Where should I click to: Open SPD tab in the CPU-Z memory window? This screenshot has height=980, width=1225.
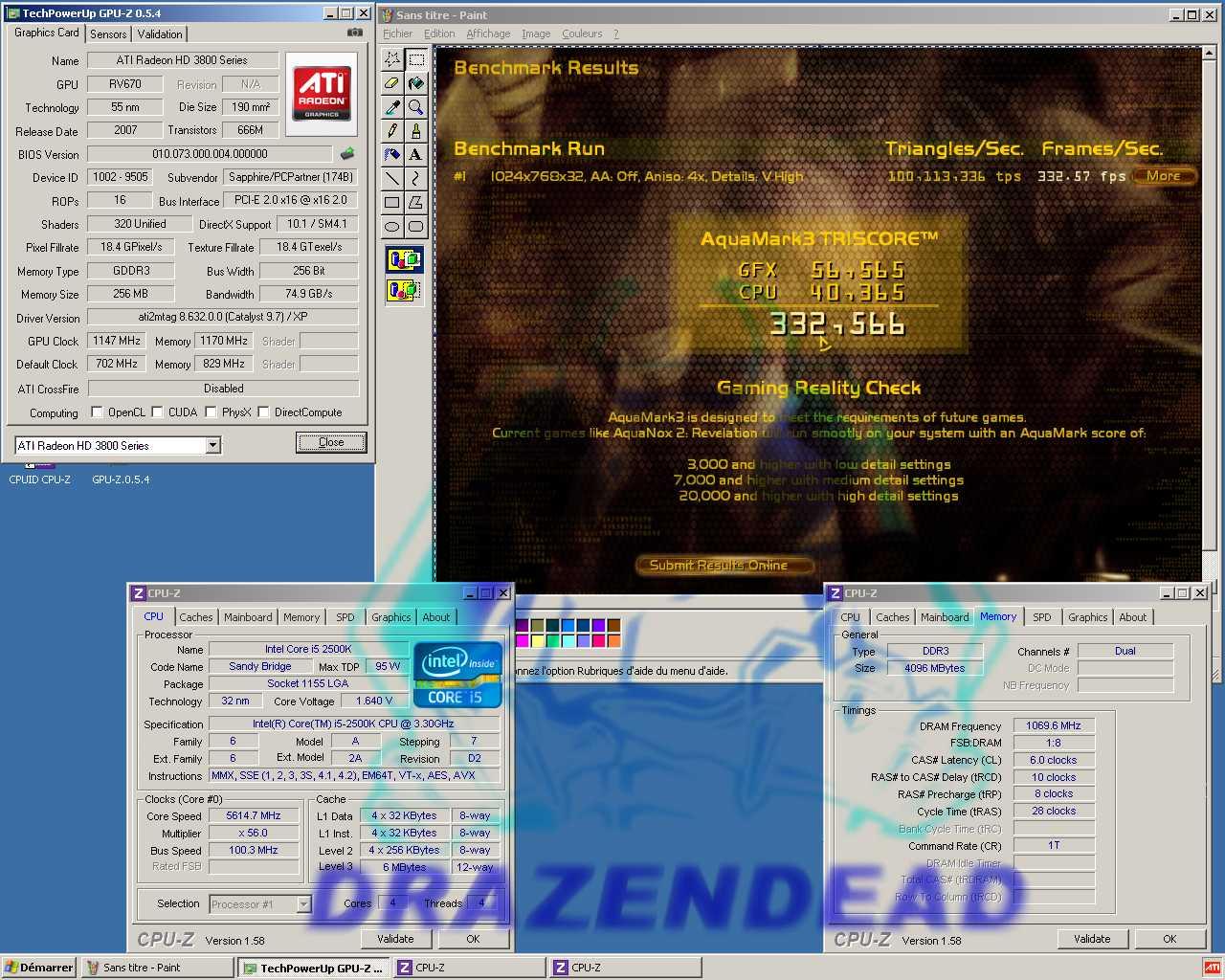tap(1042, 617)
